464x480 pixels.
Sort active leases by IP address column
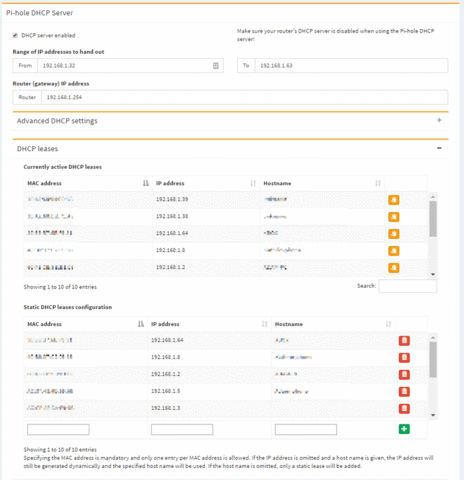tap(206, 183)
